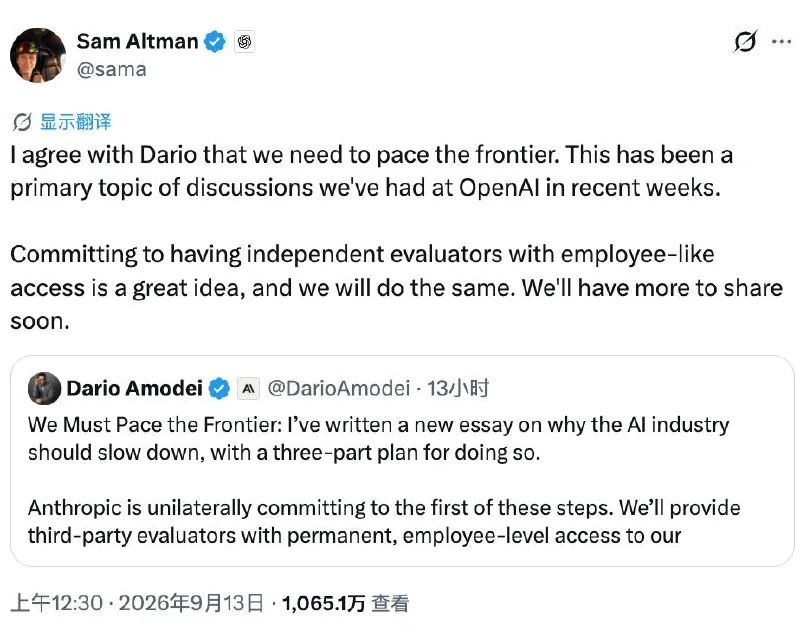Click the 上午12:30 2026年9月13日 timestamp
The image size is (800, 637).
coord(137,603)
